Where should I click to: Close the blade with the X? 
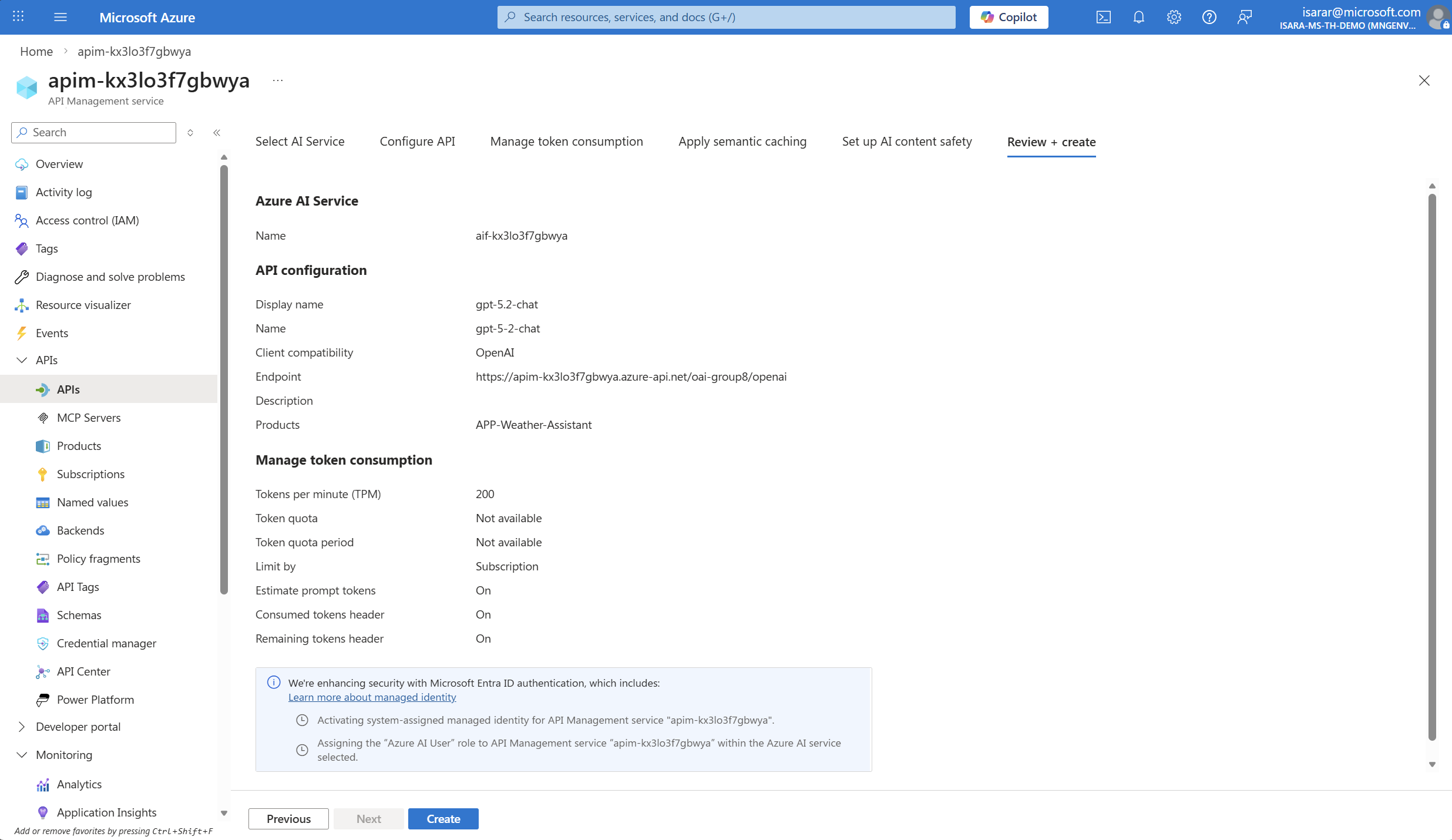tap(1424, 80)
